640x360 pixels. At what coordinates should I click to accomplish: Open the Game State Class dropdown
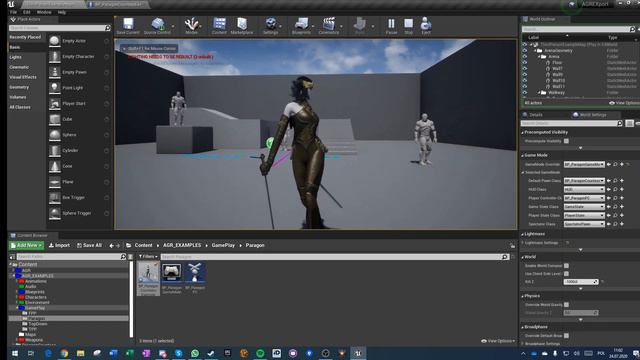click(x=584, y=207)
